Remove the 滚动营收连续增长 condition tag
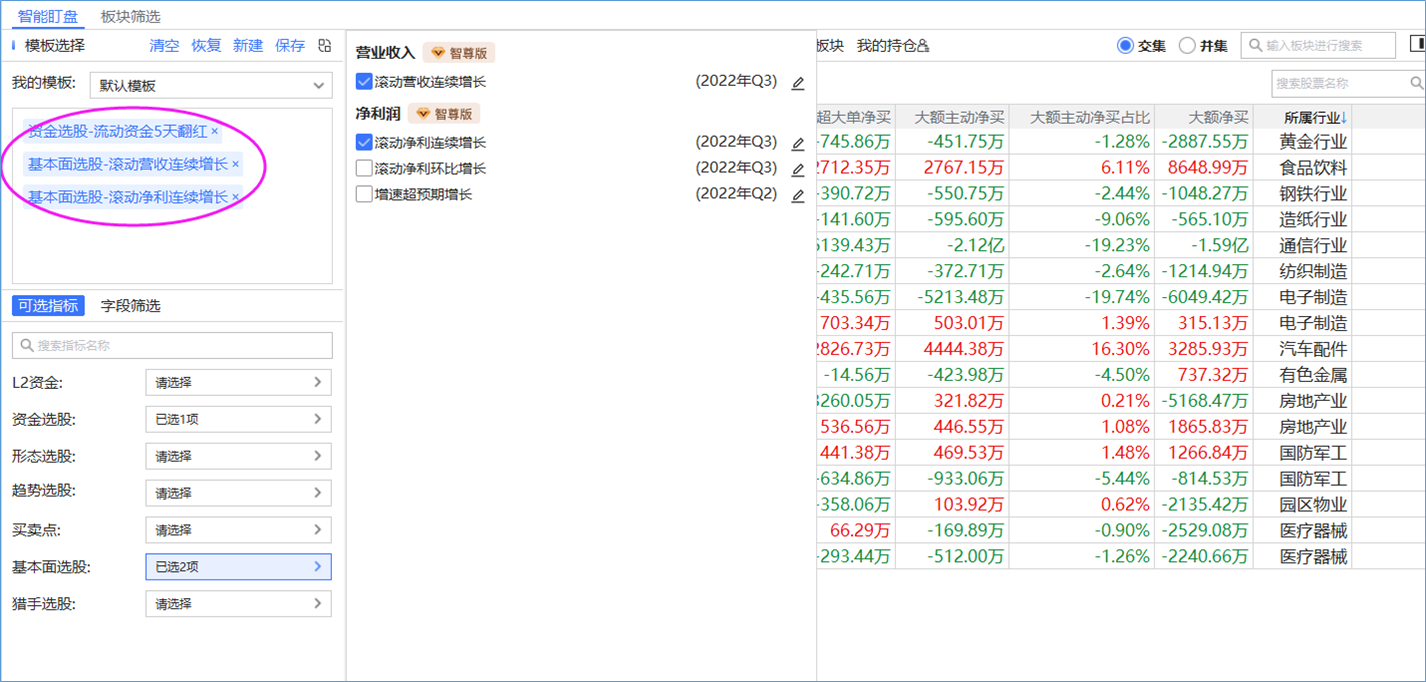 click(235, 164)
